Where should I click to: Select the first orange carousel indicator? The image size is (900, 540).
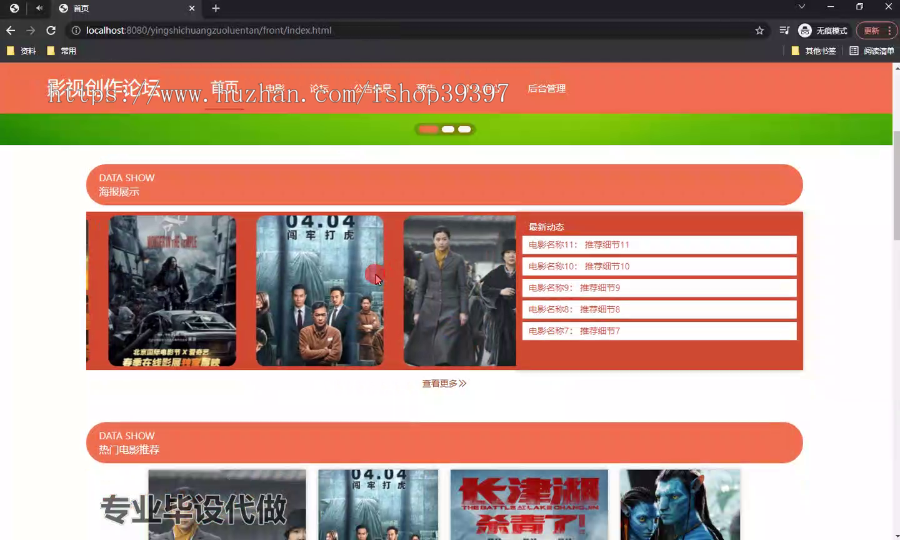[428, 129]
